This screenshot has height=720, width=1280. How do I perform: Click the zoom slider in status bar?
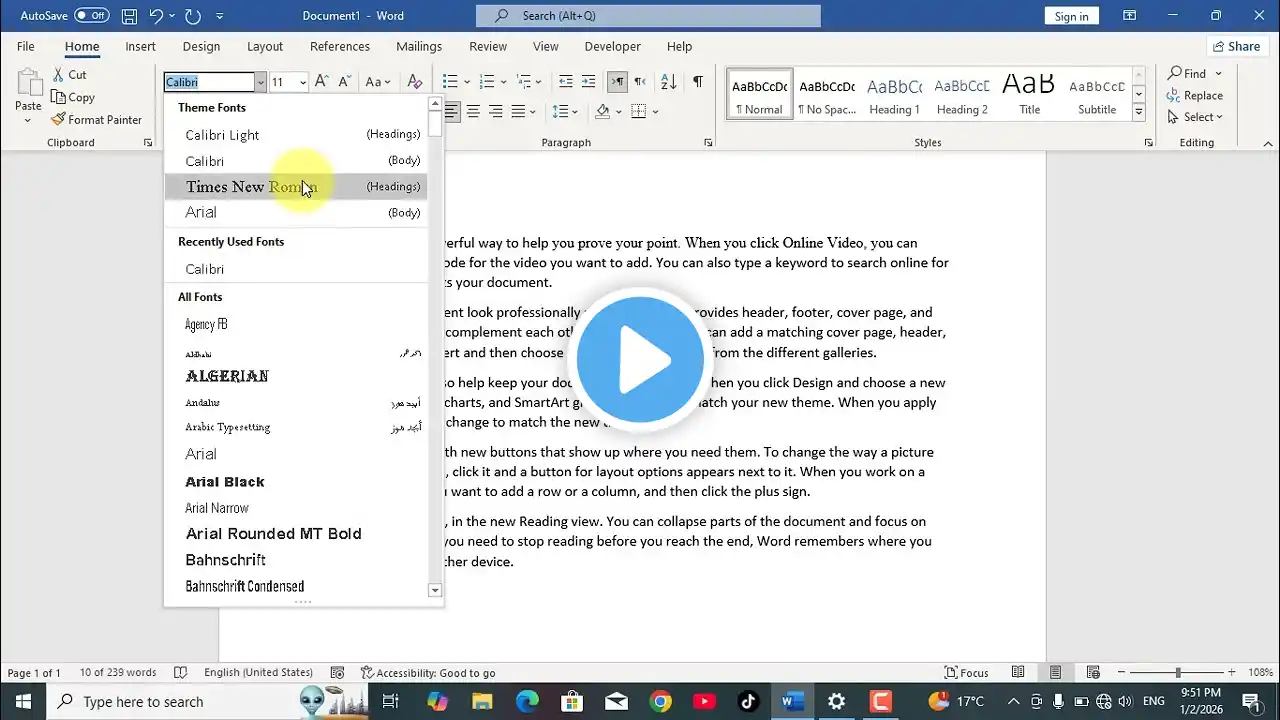[x=1177, y=673]
